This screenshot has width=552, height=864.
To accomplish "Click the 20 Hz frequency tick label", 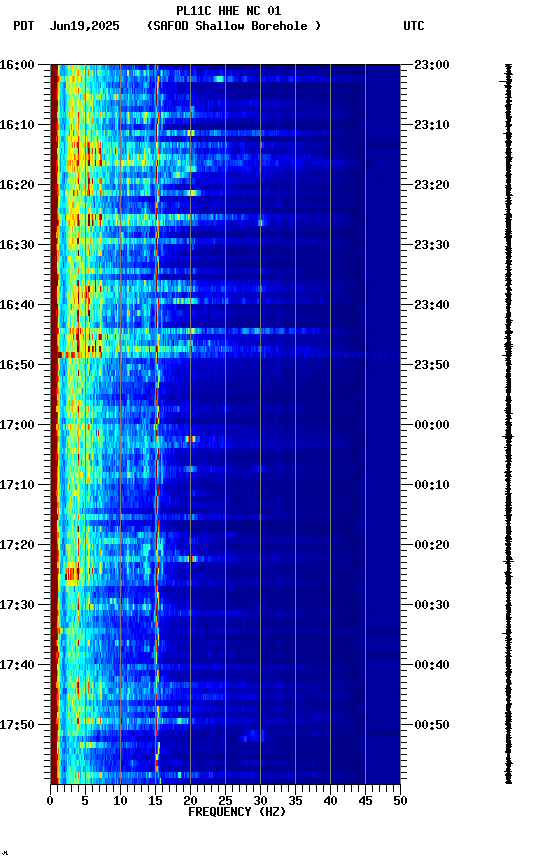I will 190,801.
